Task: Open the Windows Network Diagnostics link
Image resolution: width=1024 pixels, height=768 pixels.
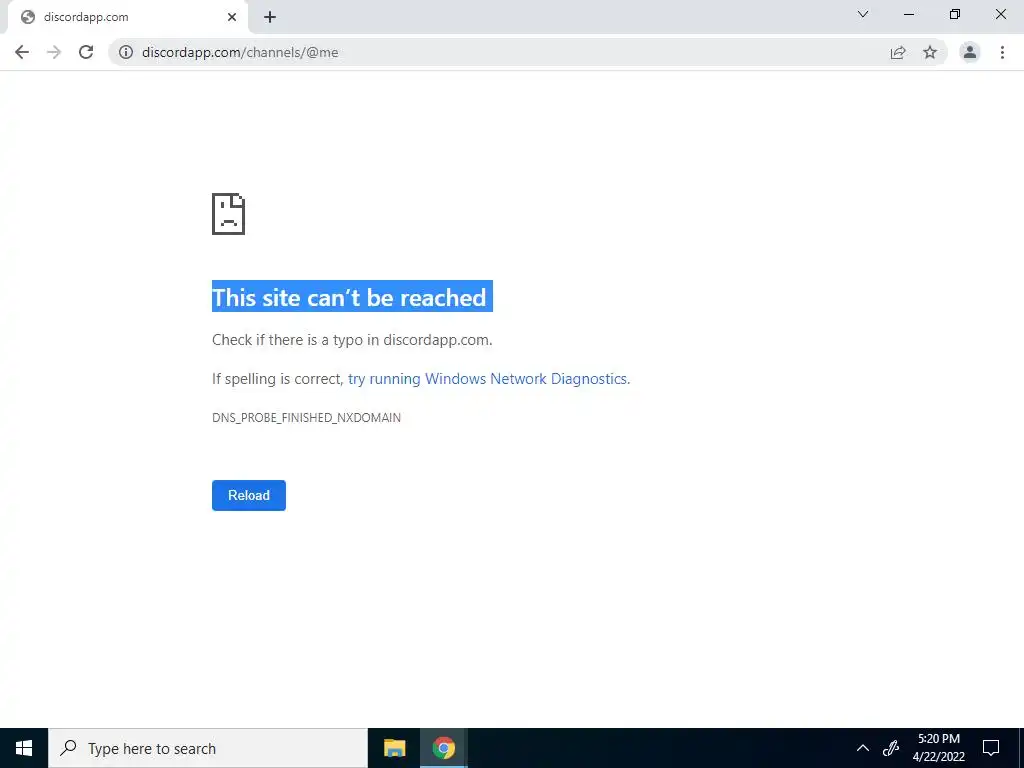Action: [x=488, y=379]
